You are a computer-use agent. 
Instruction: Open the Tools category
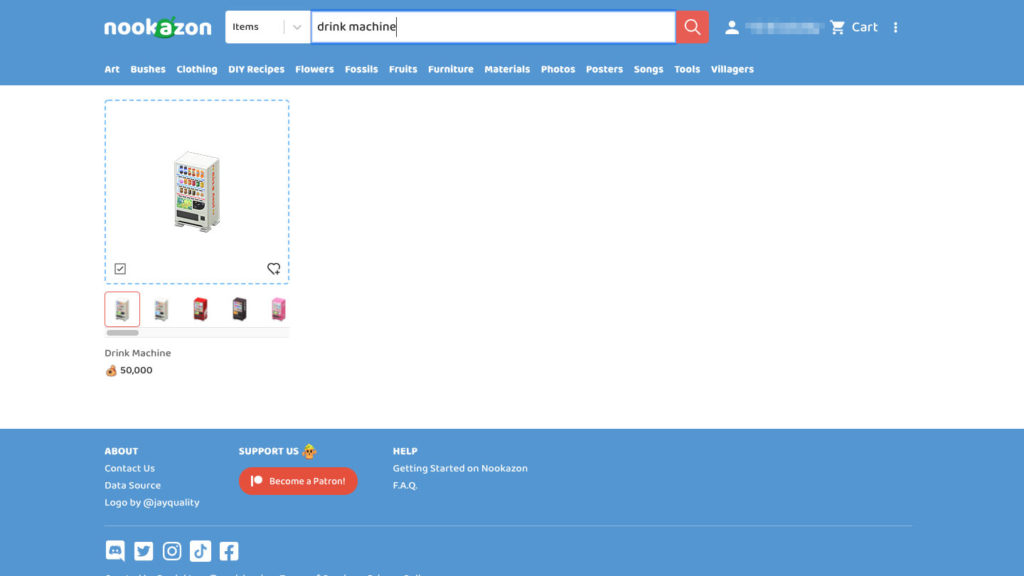tap(687, 69)
